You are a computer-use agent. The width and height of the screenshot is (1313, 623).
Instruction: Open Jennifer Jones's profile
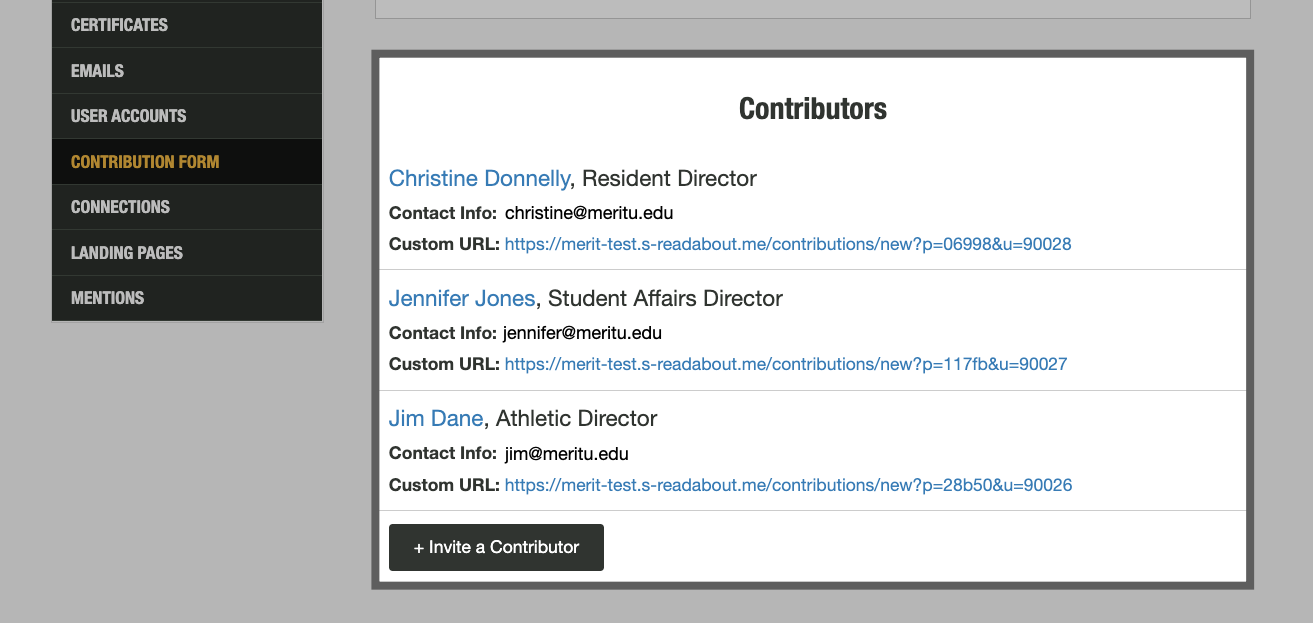[462, 298]
